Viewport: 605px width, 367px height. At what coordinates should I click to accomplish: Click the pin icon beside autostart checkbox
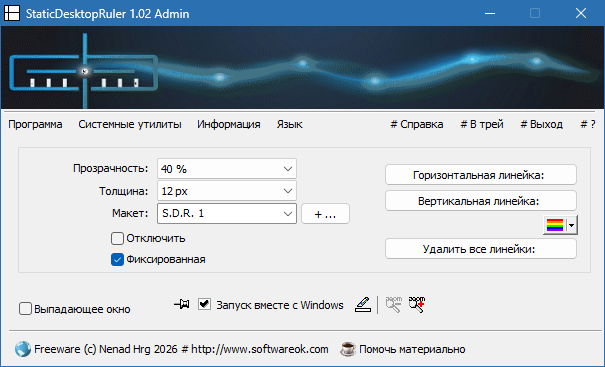click(182, 304)
